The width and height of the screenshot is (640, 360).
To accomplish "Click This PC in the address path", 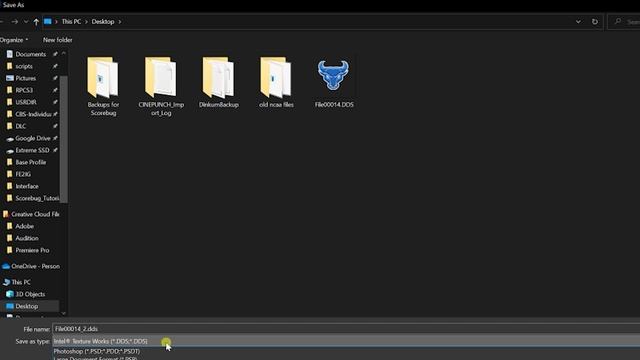I will pyautogui.click(x=71, y=22).
